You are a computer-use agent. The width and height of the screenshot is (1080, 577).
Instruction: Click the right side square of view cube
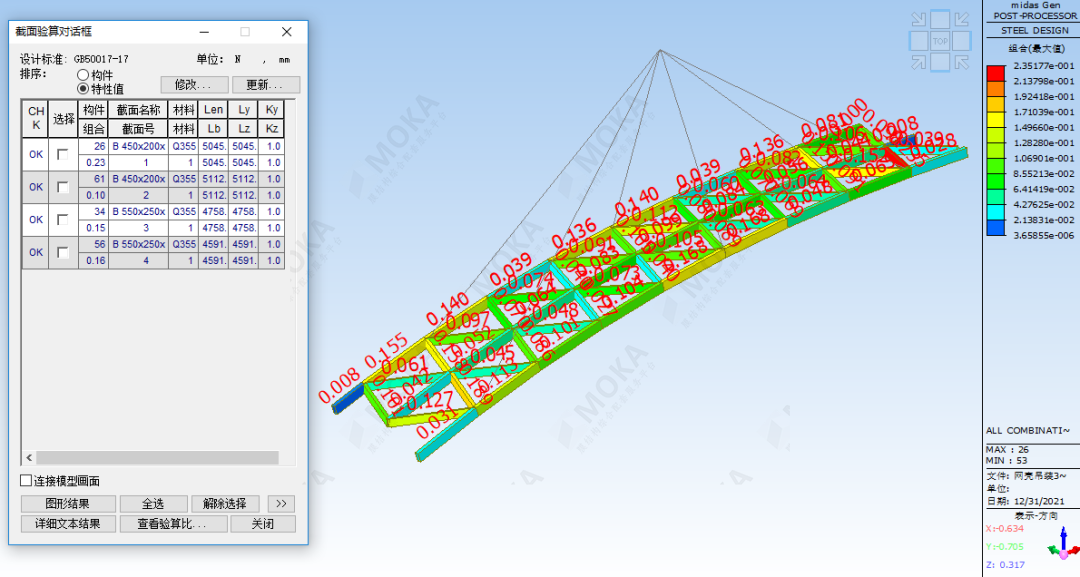[x=963, y=42]
